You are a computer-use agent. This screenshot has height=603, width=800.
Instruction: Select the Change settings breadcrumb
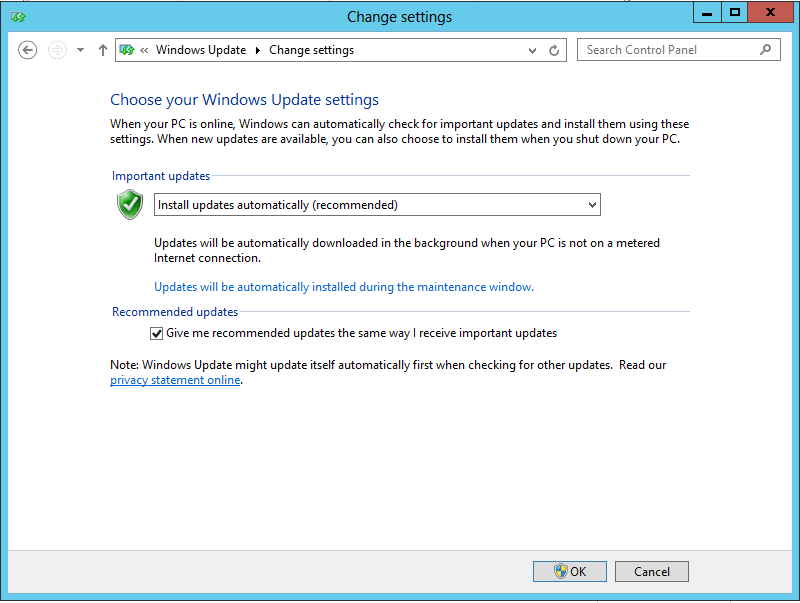[x=311, y=50]
